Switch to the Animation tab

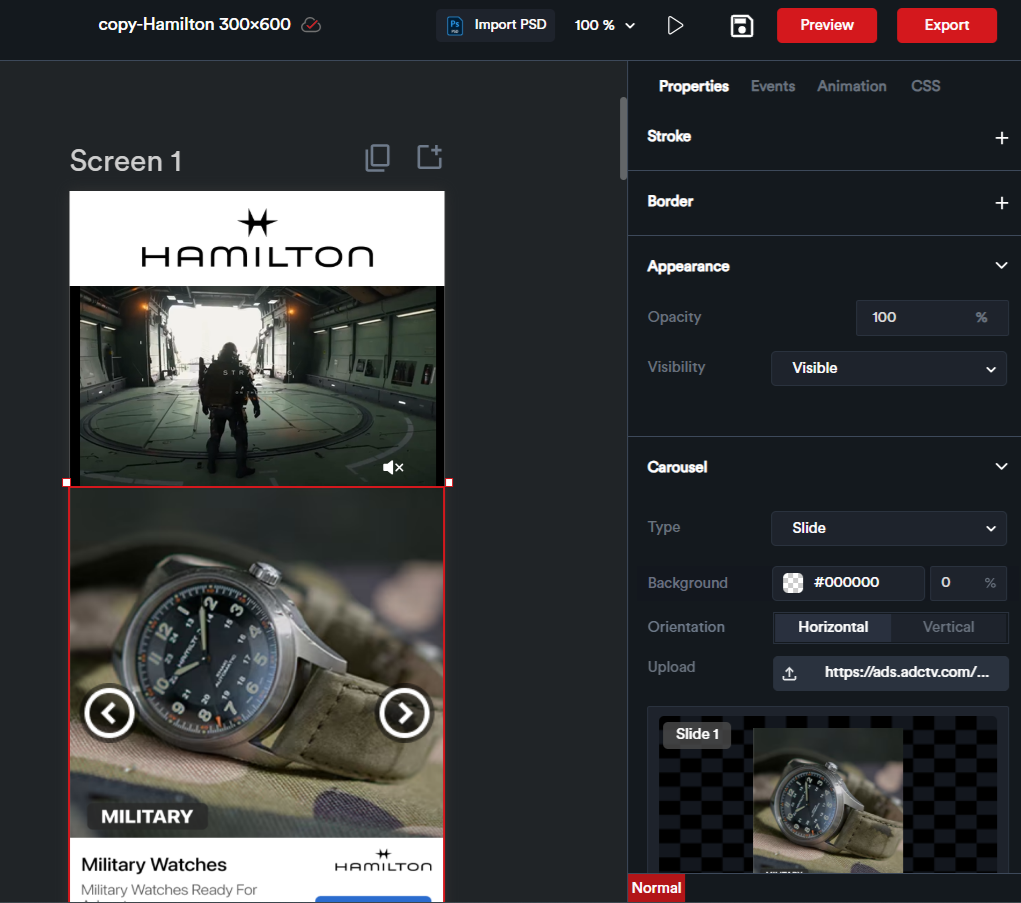coord(851,86)
